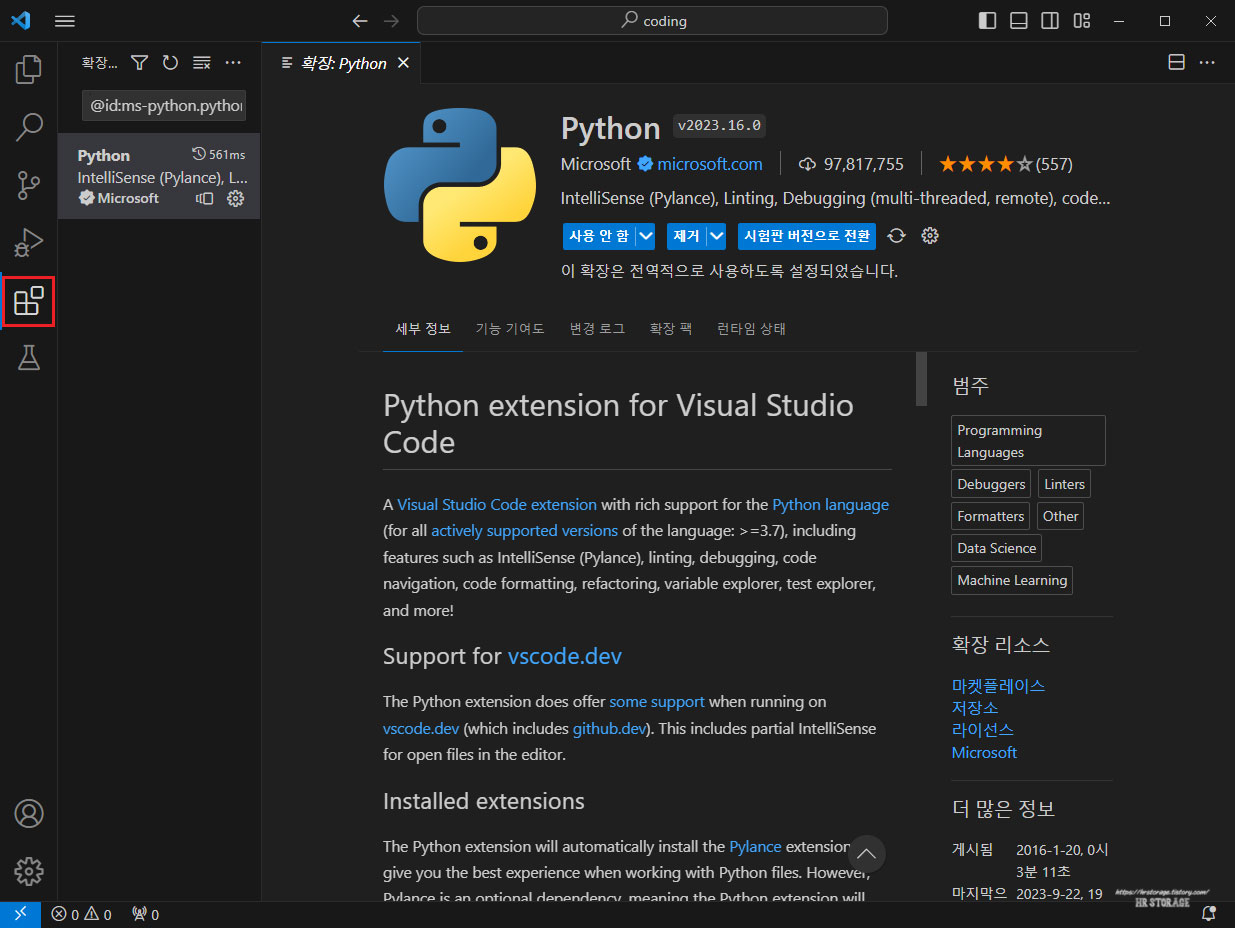Open the Extensions view icon
1235x928 pixels.
[x=29, y=301]
